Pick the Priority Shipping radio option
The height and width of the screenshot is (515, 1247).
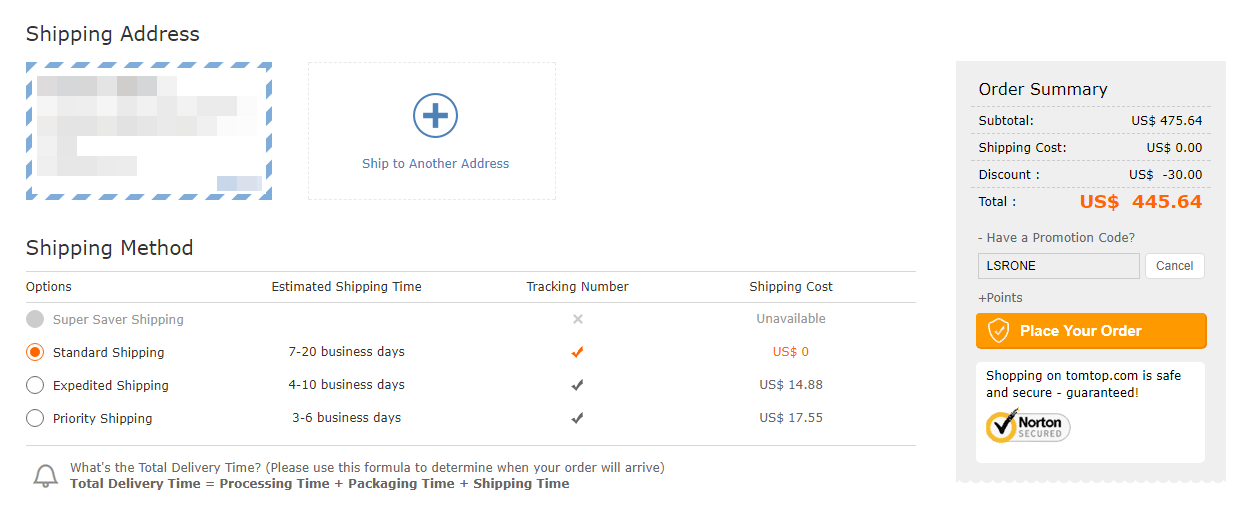(35, 418)
